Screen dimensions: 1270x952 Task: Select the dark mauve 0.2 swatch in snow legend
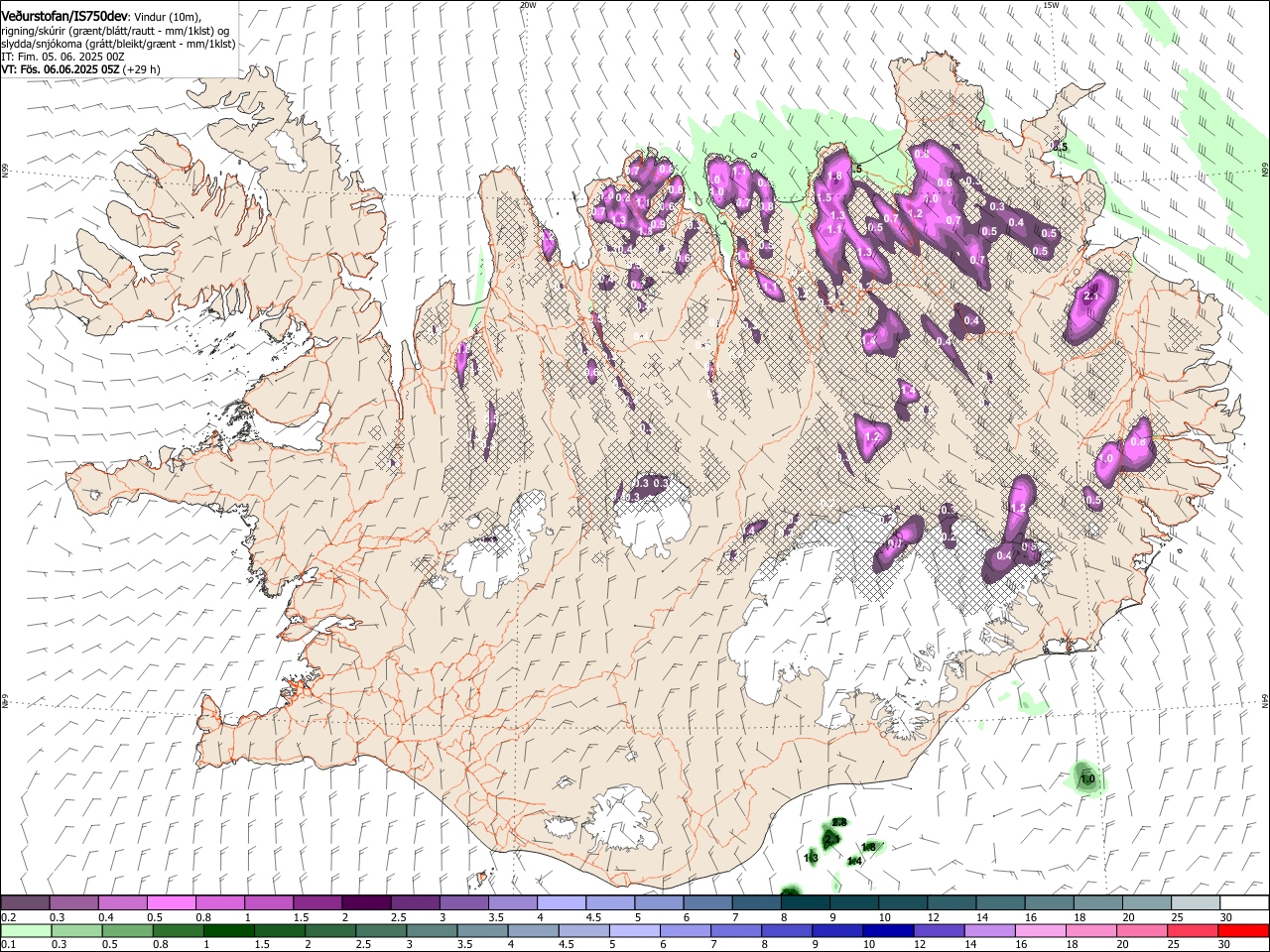coord(25,903)
